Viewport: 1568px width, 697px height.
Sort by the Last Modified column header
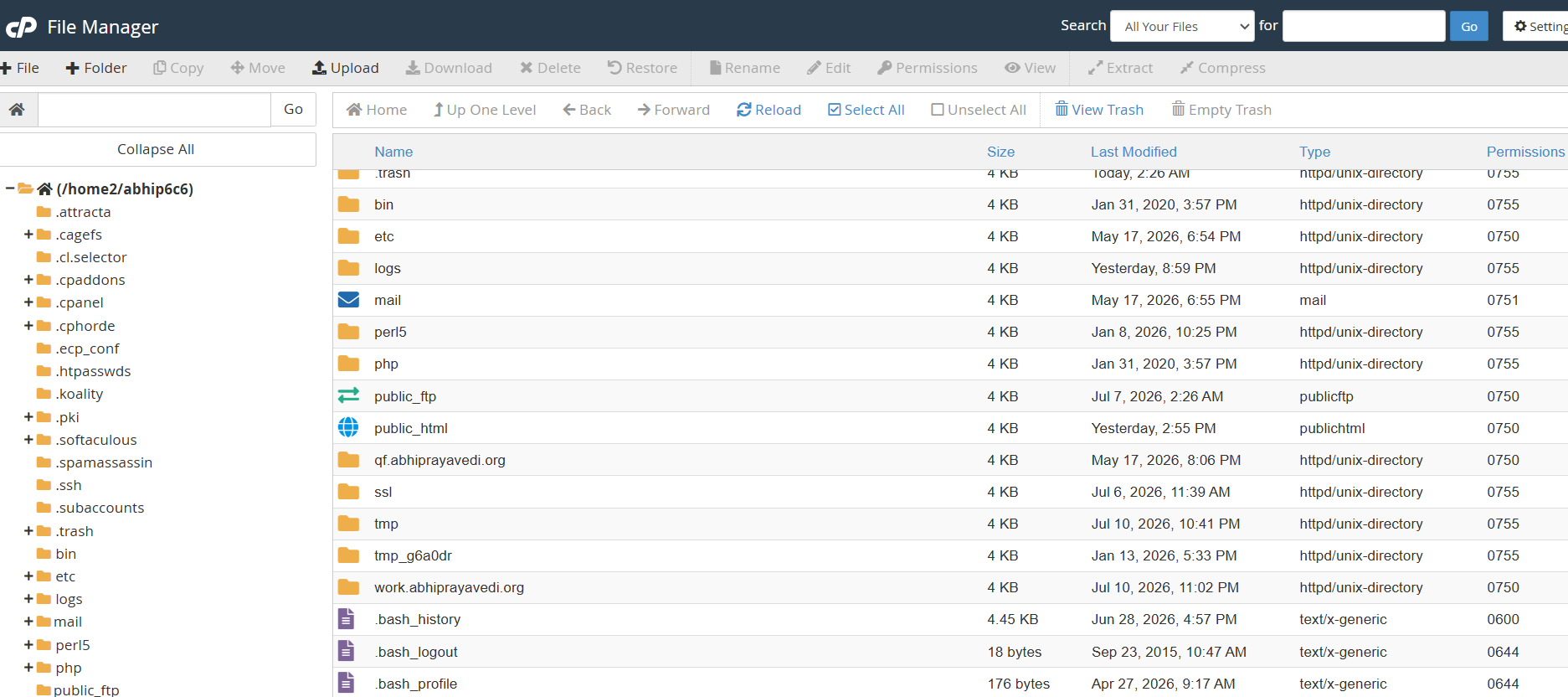[1134, 152]
